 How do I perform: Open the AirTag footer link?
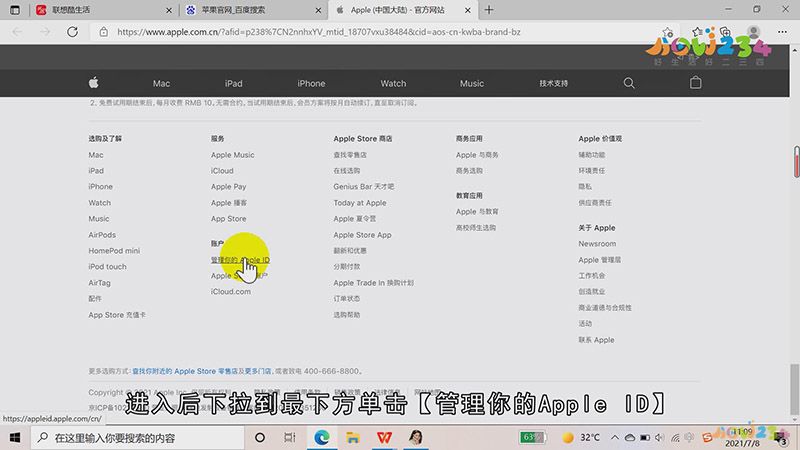99,283
